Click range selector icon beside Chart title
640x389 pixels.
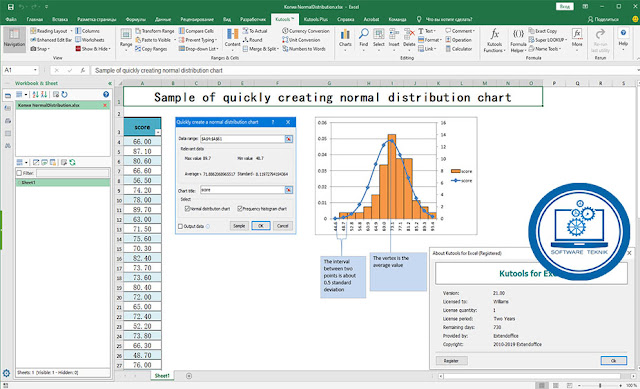click(x=289, y=190)
